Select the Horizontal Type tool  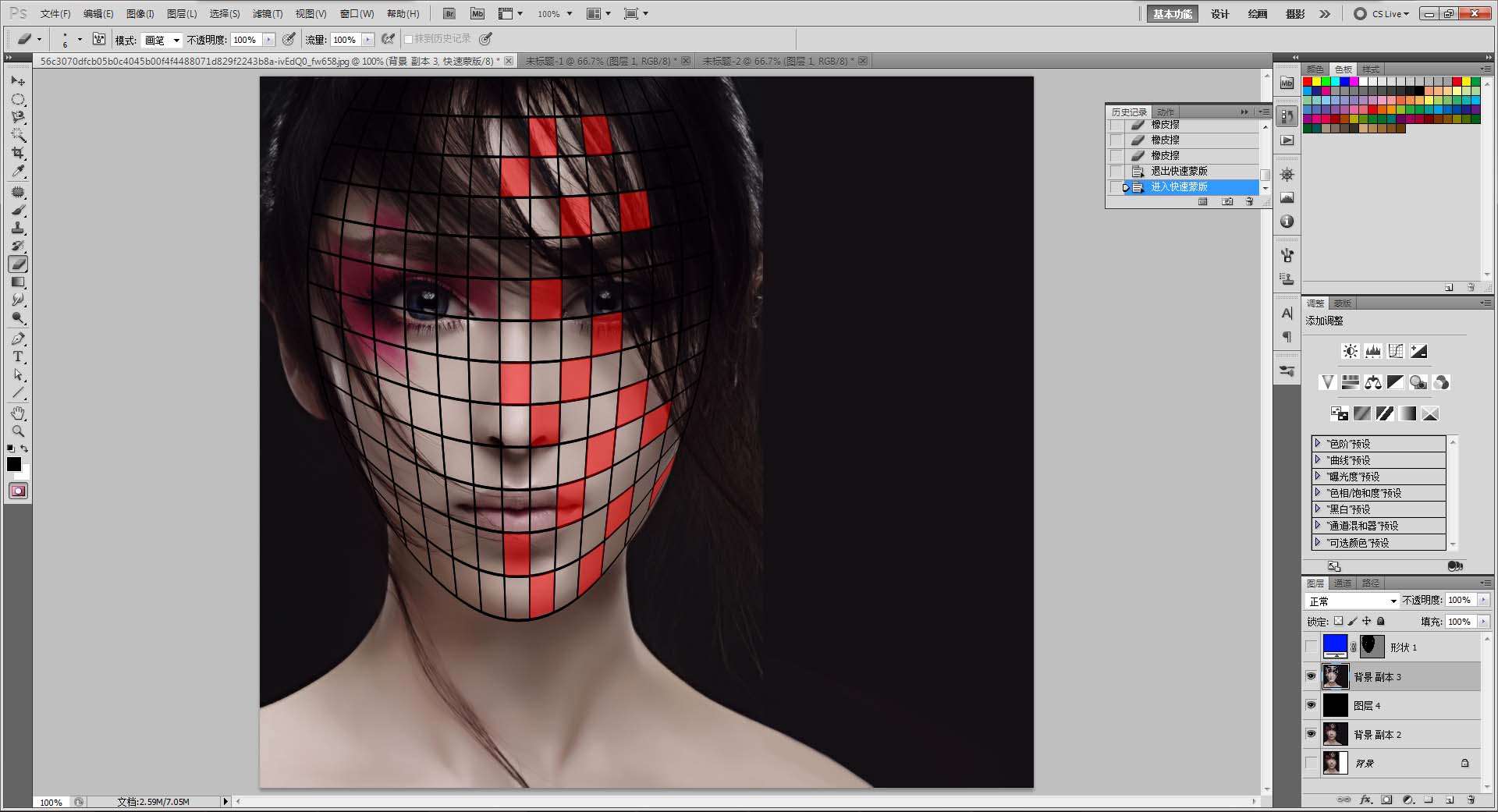(18, 356)
